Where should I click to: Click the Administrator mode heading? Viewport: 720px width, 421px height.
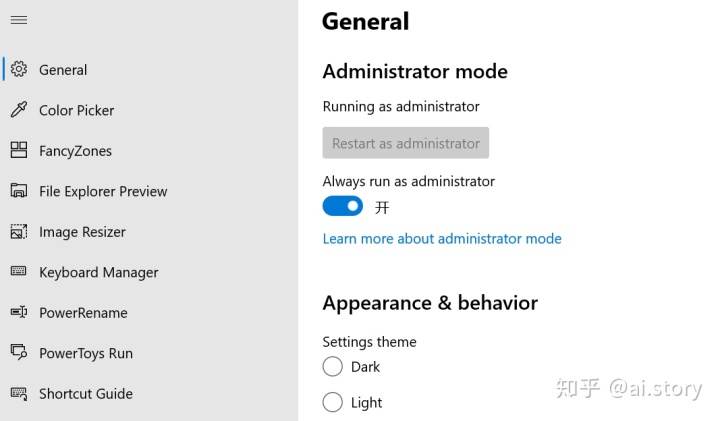pos(415,72)
